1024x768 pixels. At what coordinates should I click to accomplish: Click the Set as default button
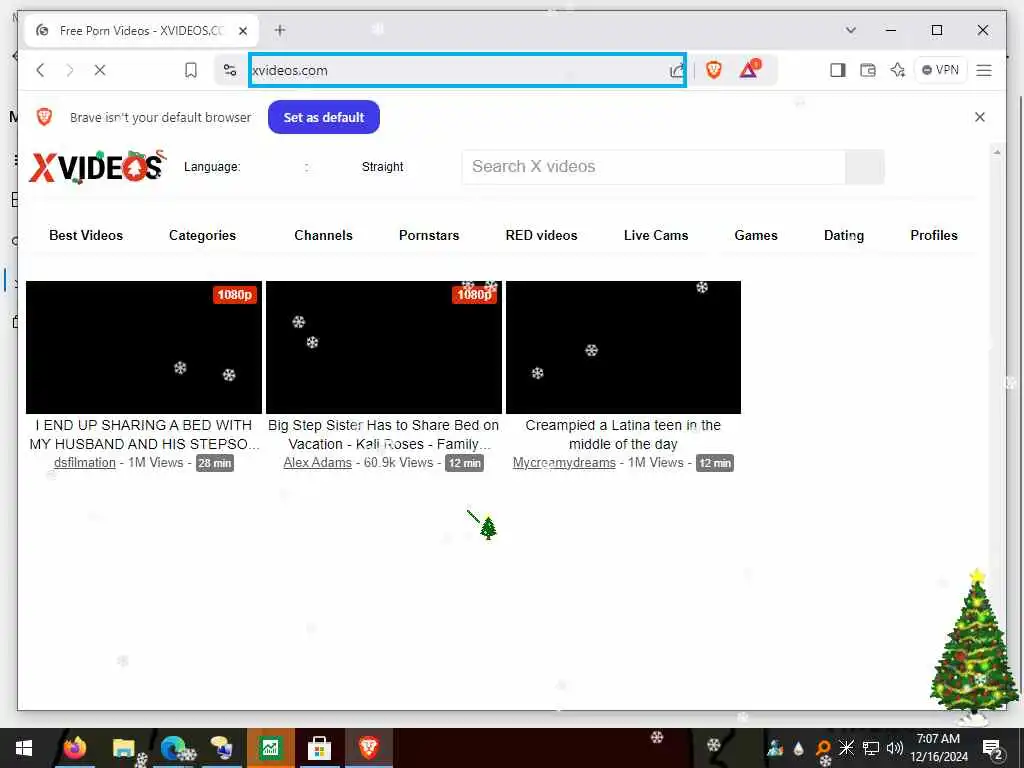coord(324,118)
